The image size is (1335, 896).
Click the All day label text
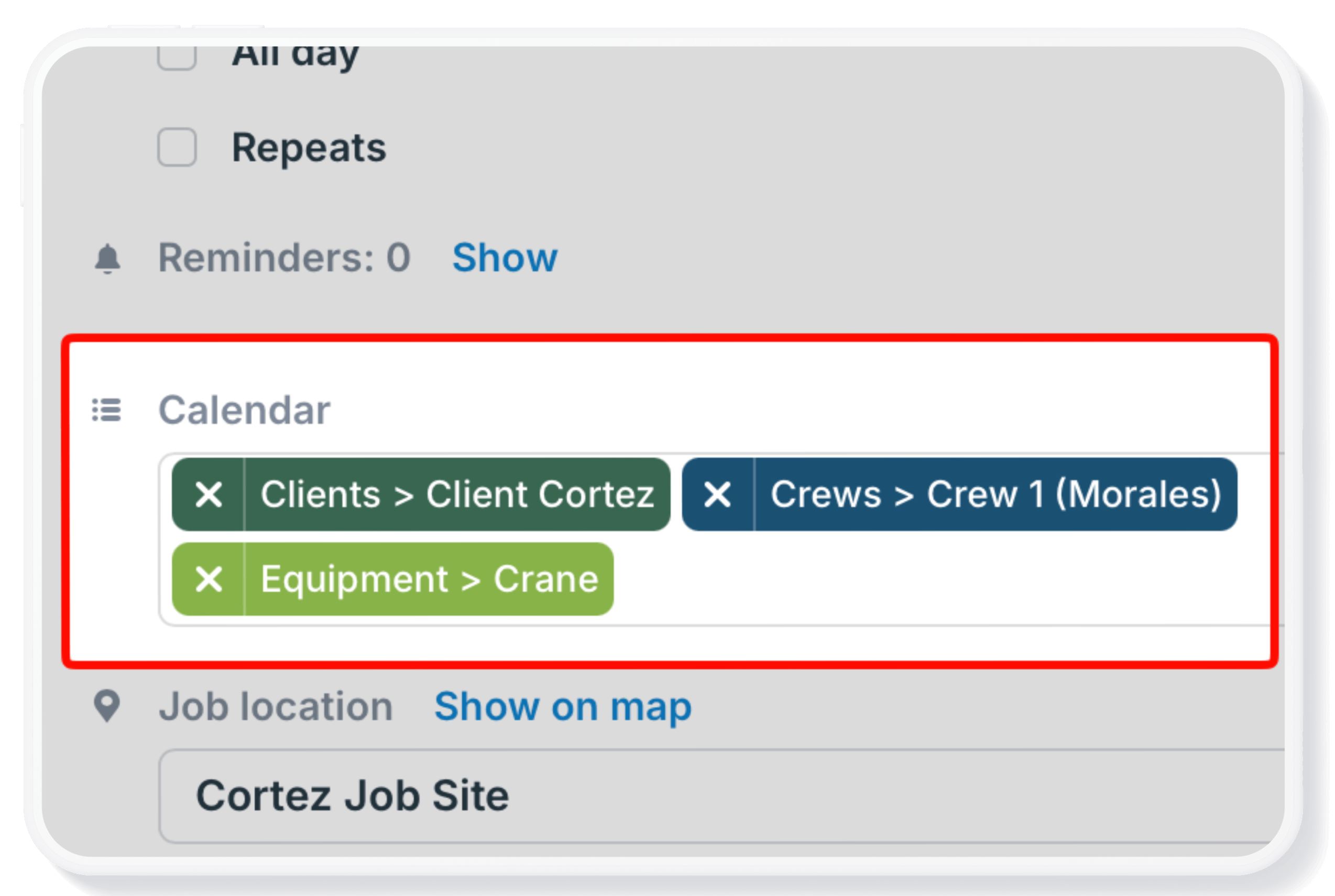296,57
